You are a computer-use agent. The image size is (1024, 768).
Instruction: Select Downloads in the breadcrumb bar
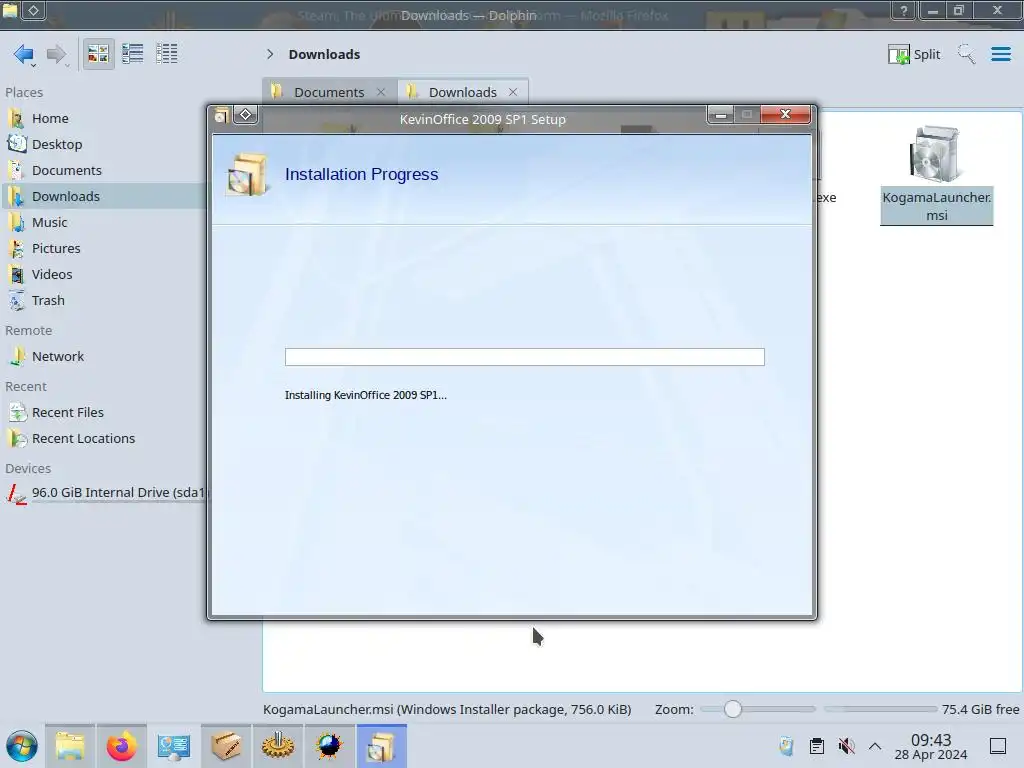tap(325, 54)
